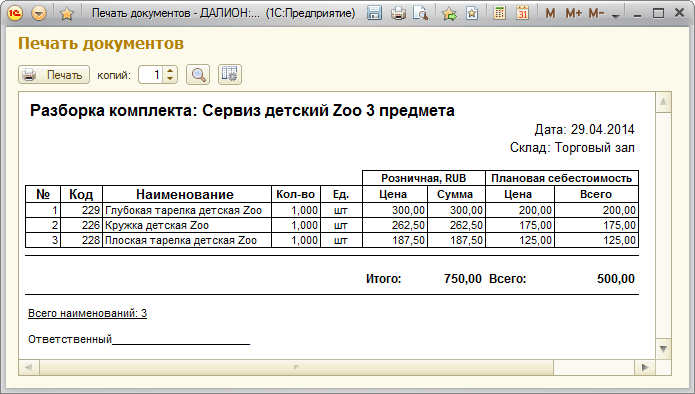Open print preview icon in title bar
Screen dimensions: 695x394
[x=420, y=14]
